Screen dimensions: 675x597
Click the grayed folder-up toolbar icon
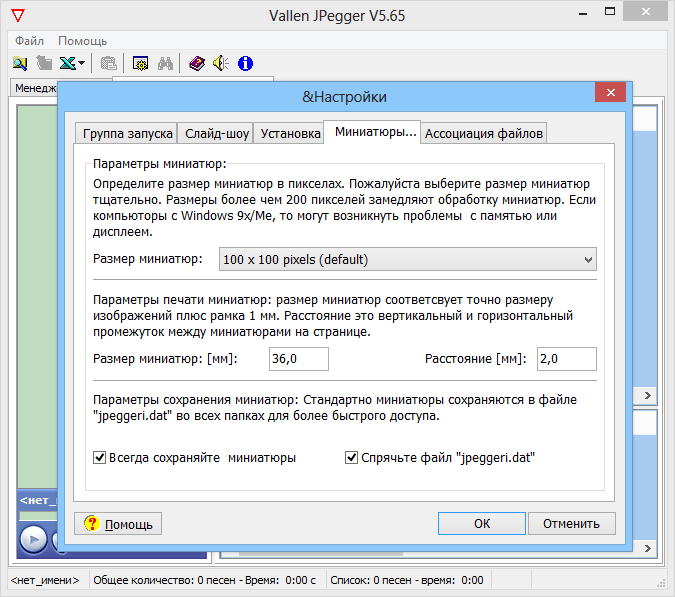(x=44, y=64)
